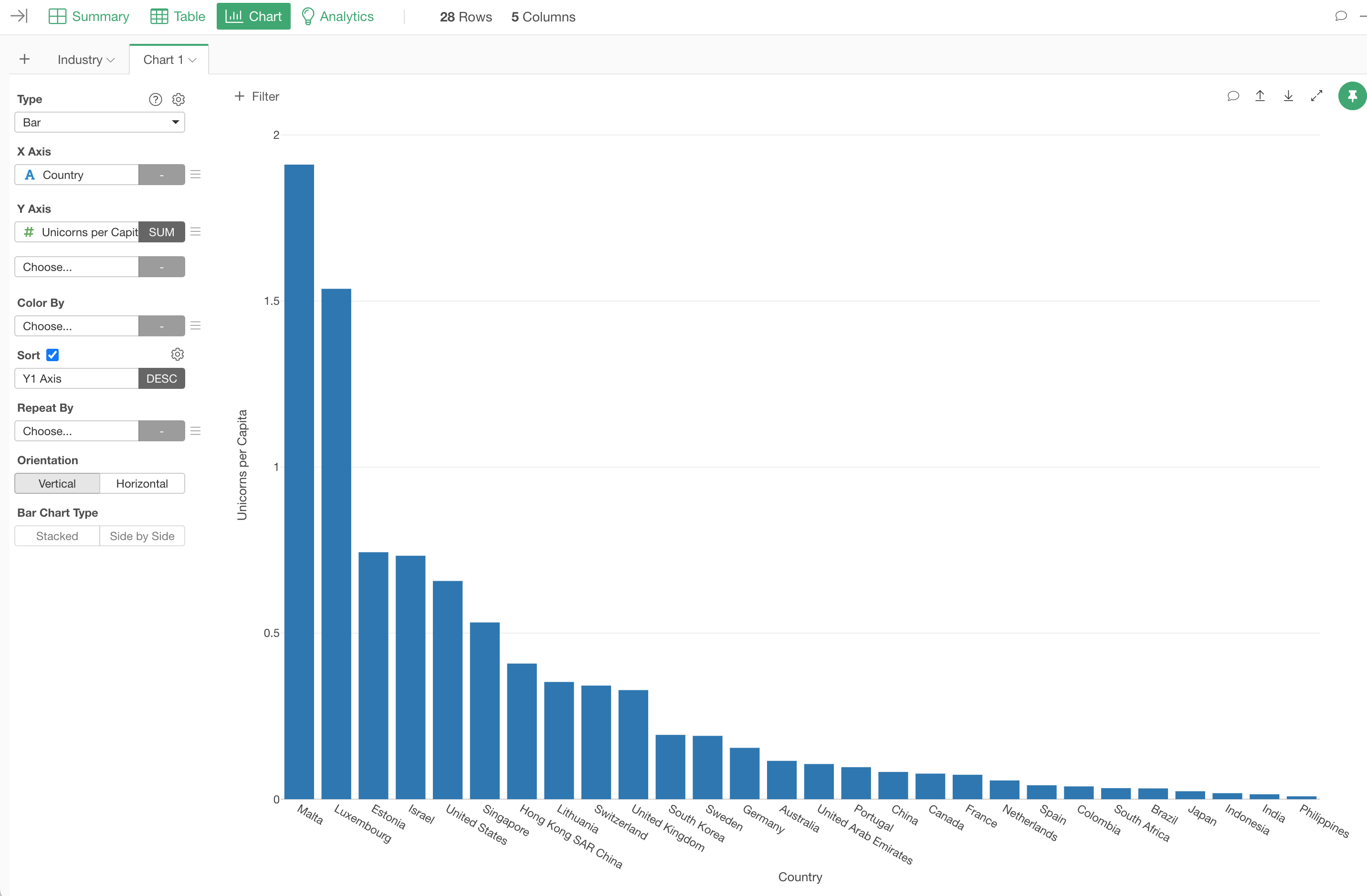Open the Bar chart type dropdown
The image size is (1367, 896).
(x=99, y=122)
